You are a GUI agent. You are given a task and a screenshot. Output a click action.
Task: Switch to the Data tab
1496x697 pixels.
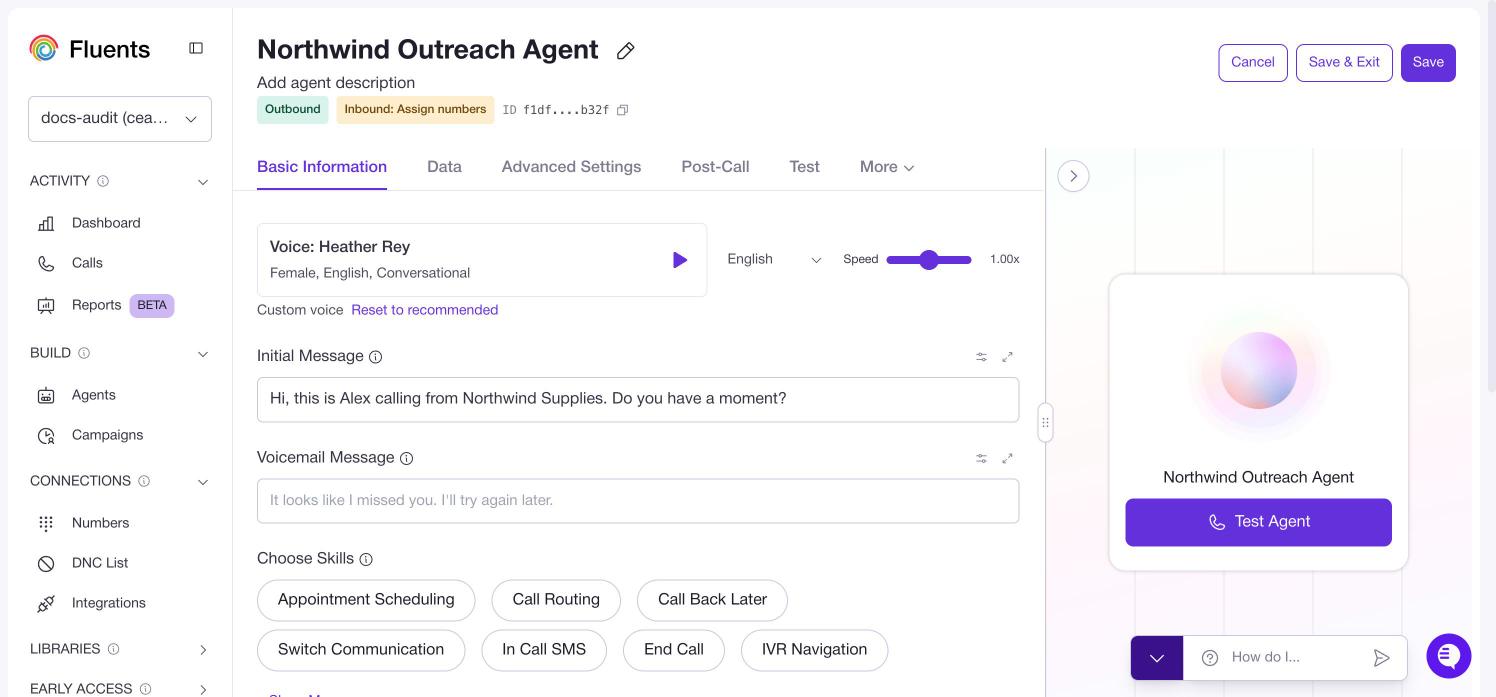(444, 167)
